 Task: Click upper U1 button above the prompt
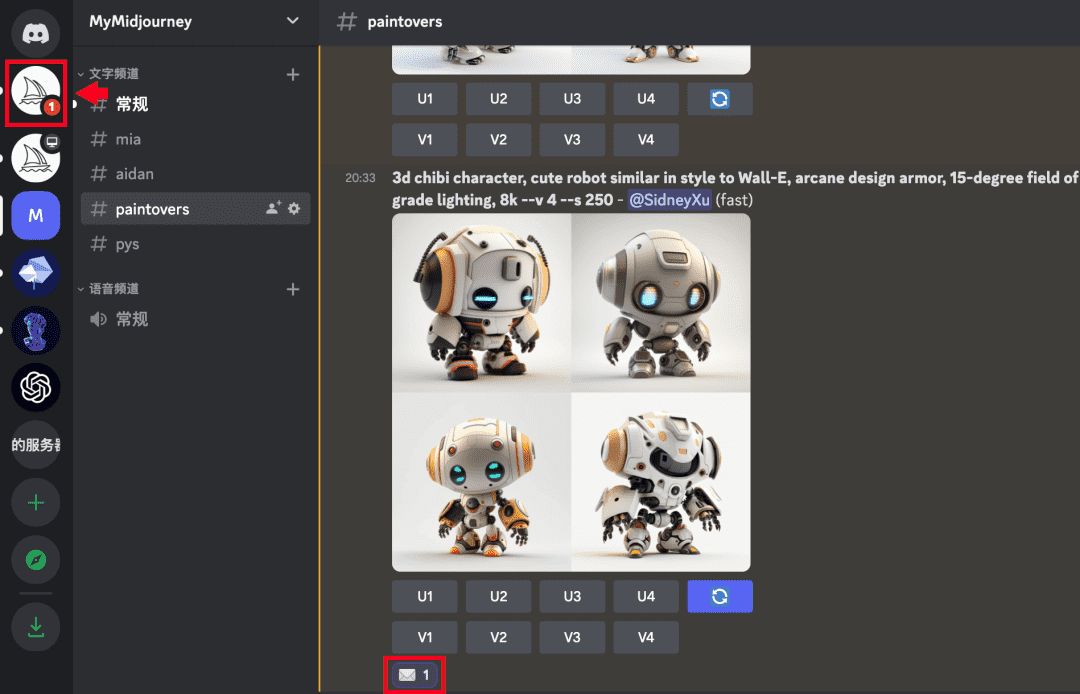pyautogui.click(x=425, y=99)
